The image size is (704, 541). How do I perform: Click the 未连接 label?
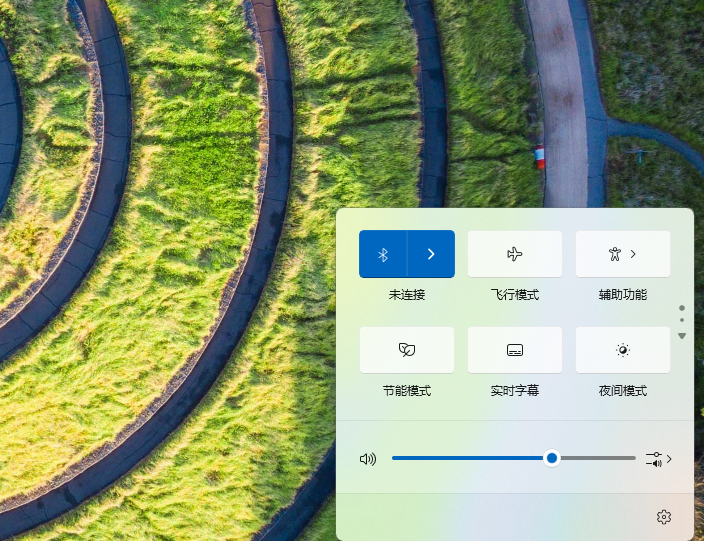click(407, 295)
